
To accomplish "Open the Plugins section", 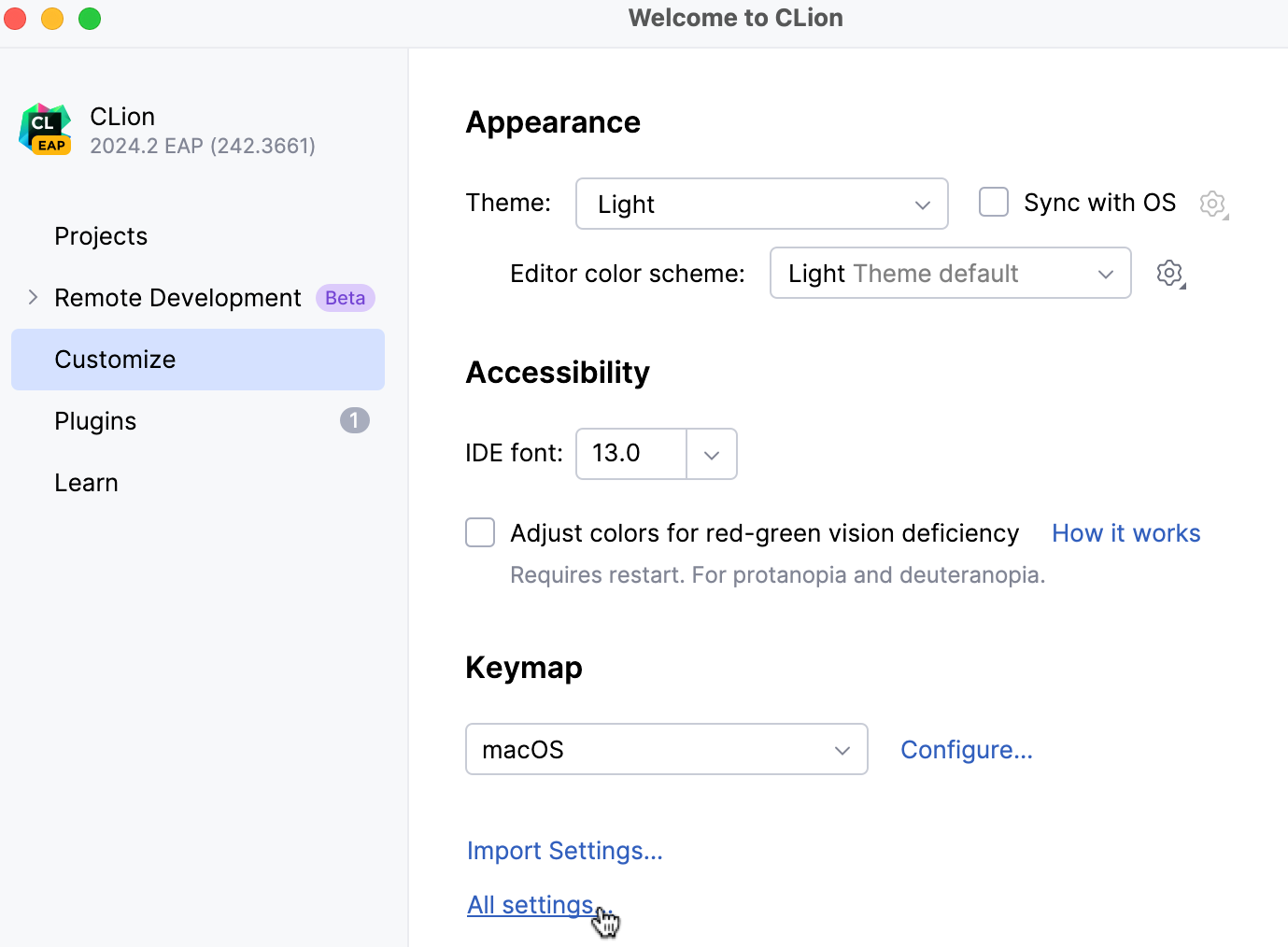I will (95, 420).
